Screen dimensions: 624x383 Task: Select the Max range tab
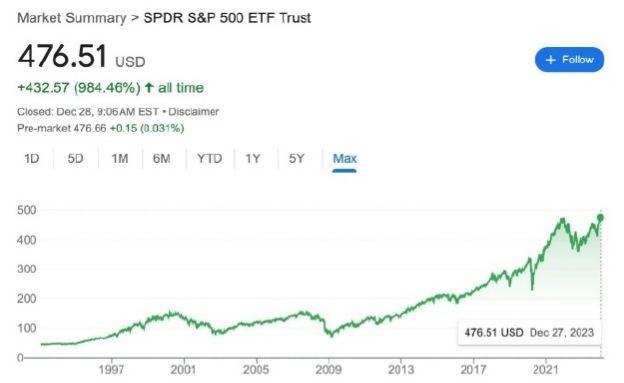(x=345, y=159)
